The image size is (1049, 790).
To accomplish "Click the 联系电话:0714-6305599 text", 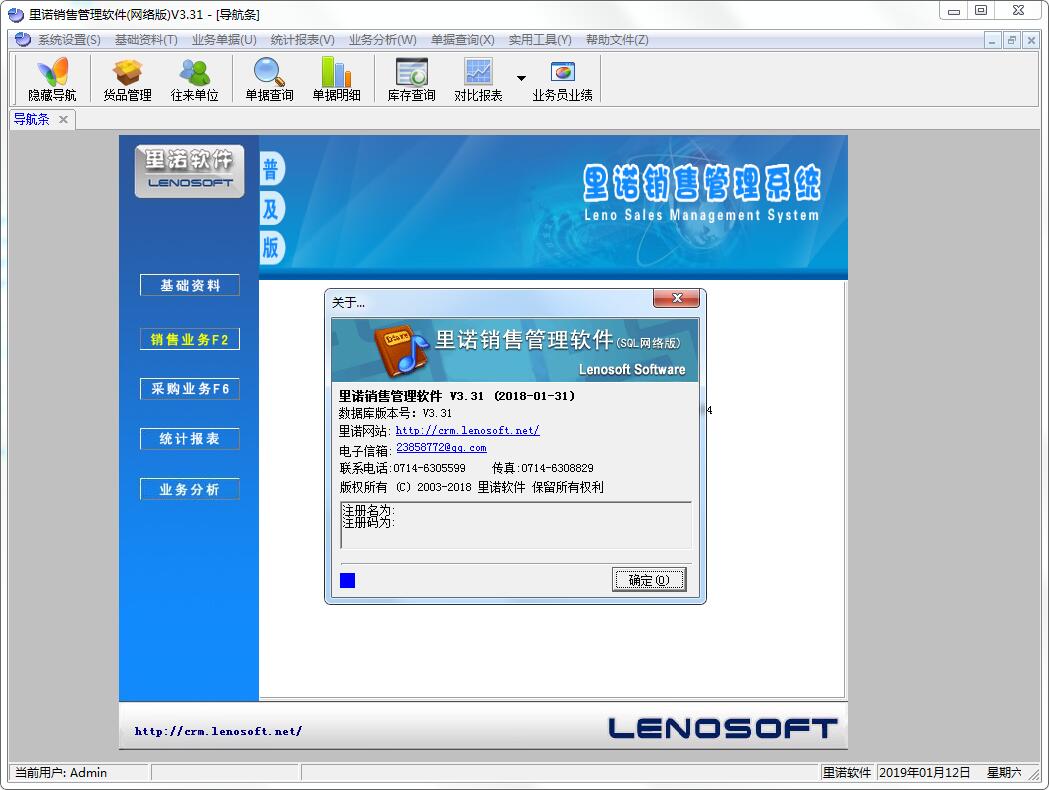I will 403,468.
